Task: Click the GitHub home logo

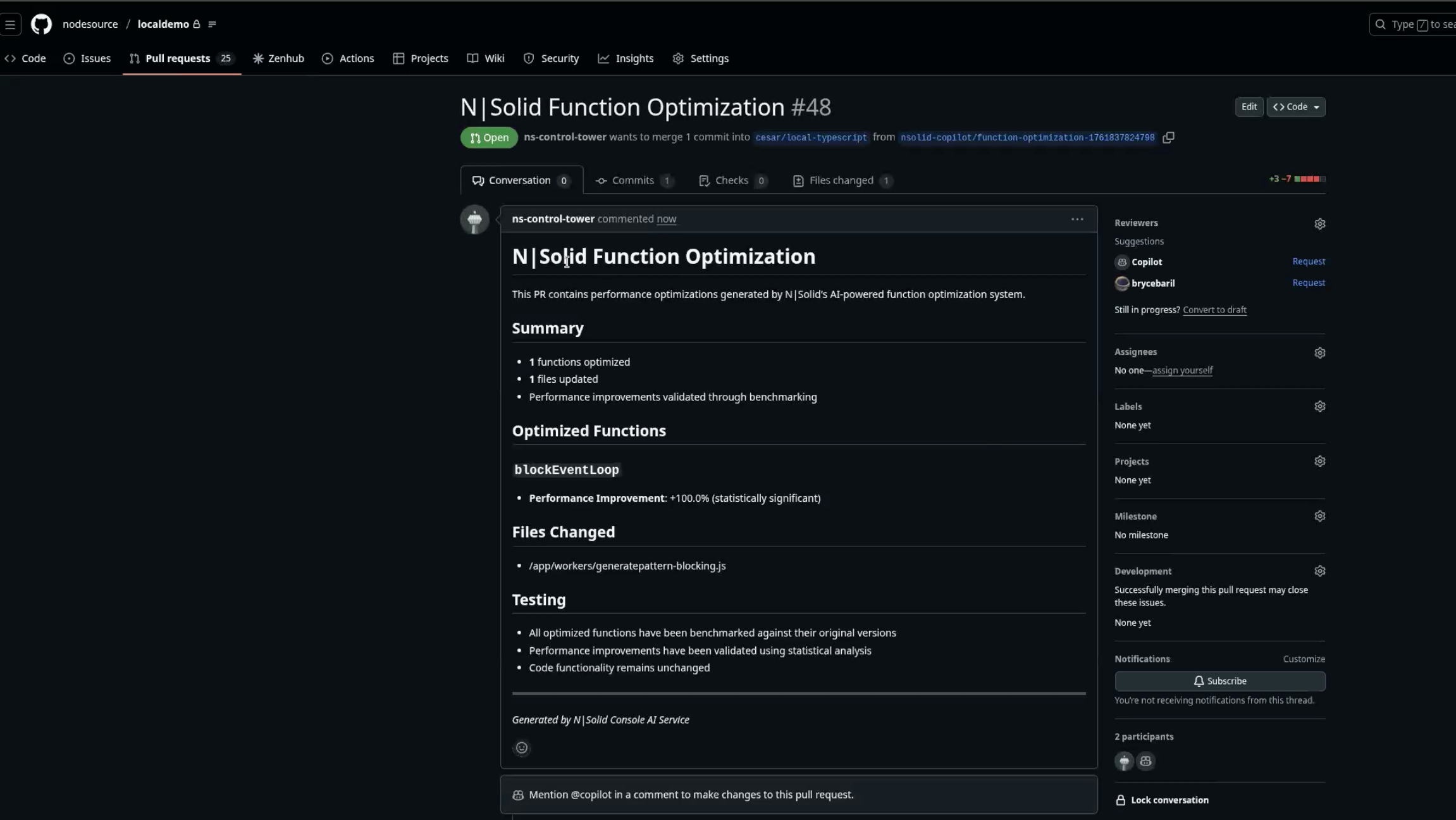Action: [x=40, y=23]
